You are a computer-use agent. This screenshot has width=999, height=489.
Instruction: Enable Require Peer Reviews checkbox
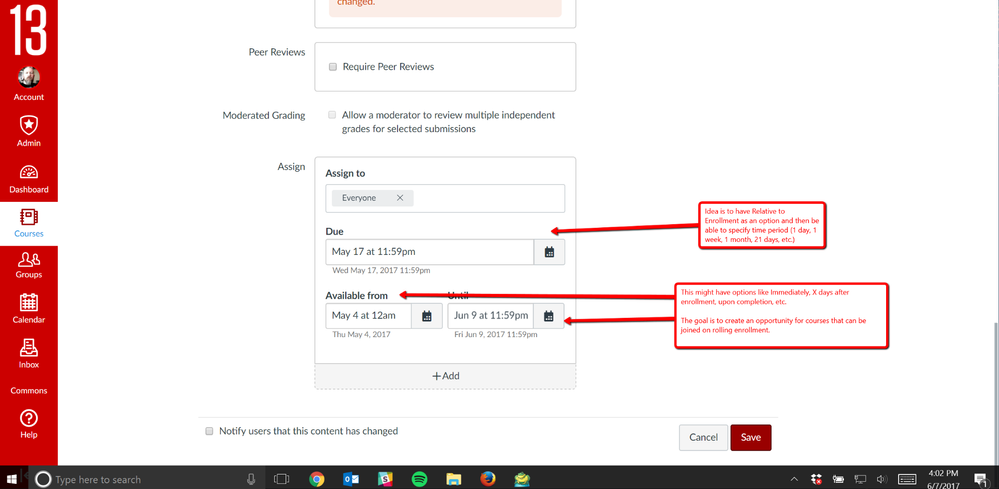(x=333, y=67)
